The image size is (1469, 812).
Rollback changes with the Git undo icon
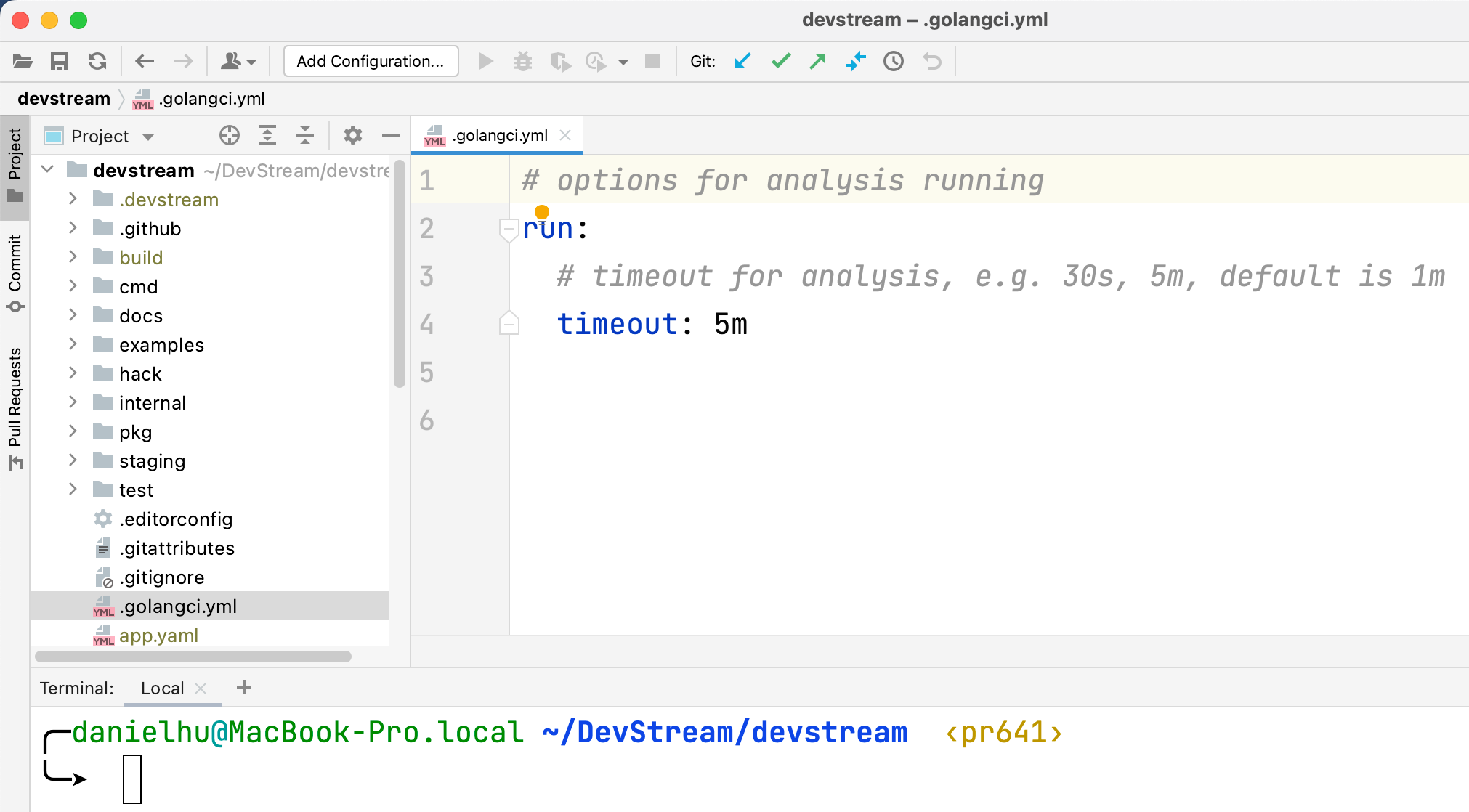[x=931, y=61]
